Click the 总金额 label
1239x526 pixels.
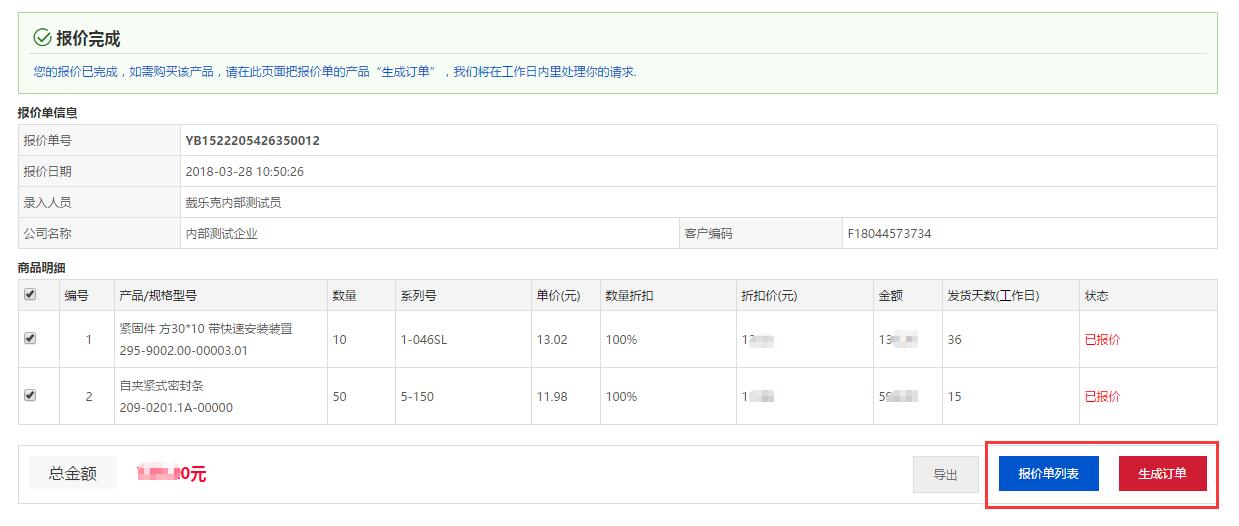[x=73, y=474]
